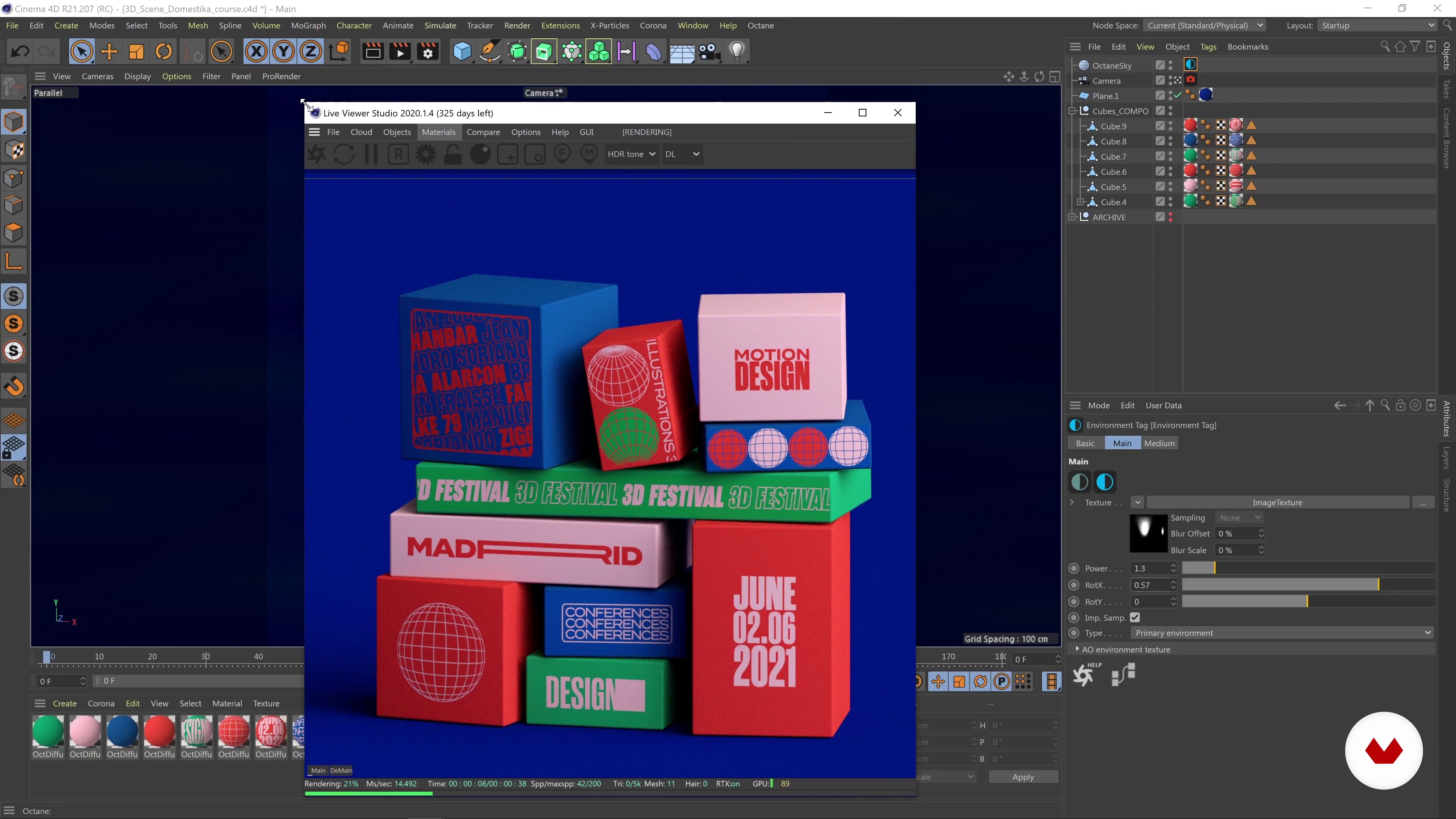The image size is (1456, 819).
Task: Click texture browse ellipsis button
Action: click(1423, 502)
